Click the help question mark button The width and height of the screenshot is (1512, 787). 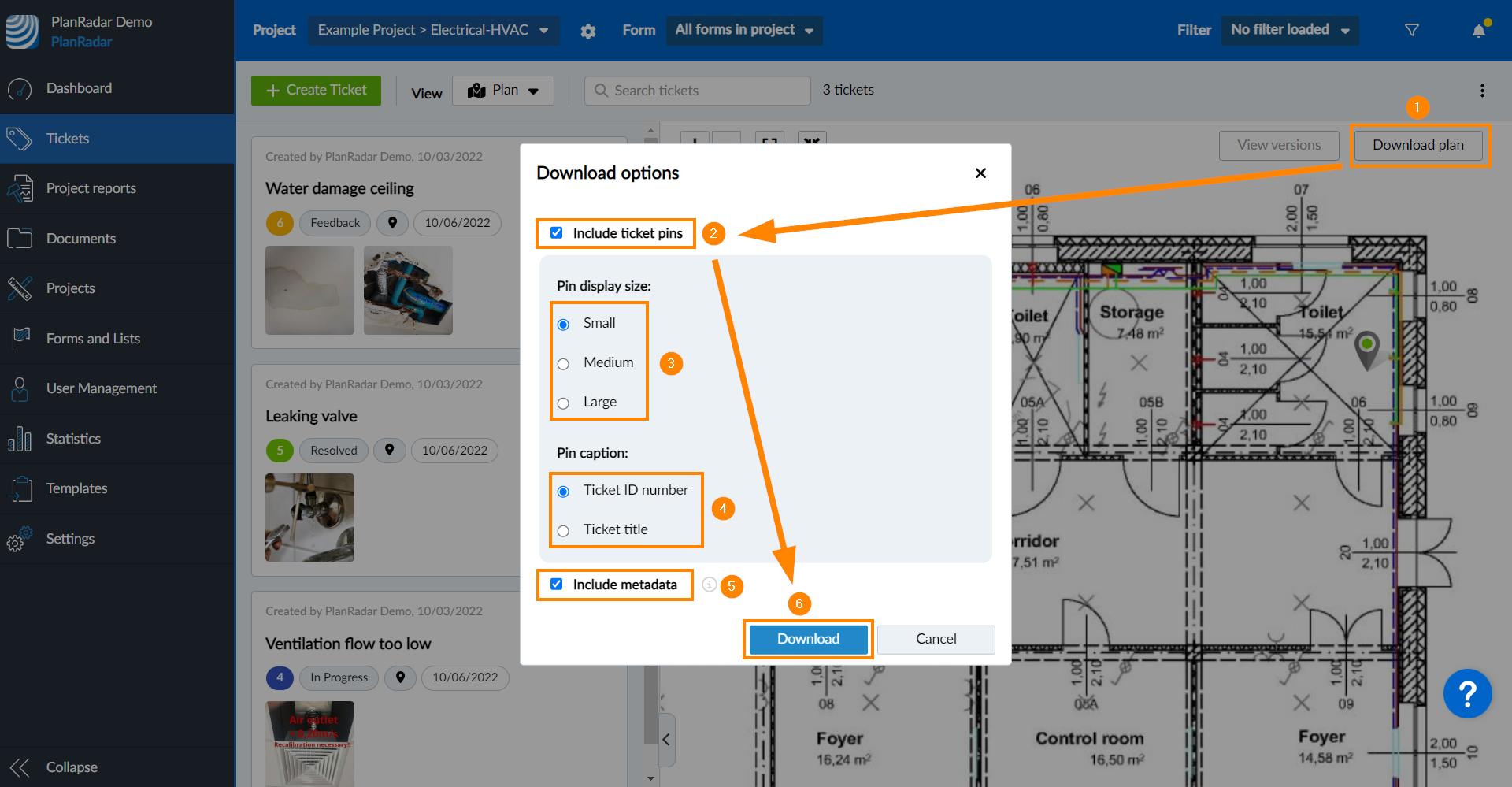tap(1468, 693)
